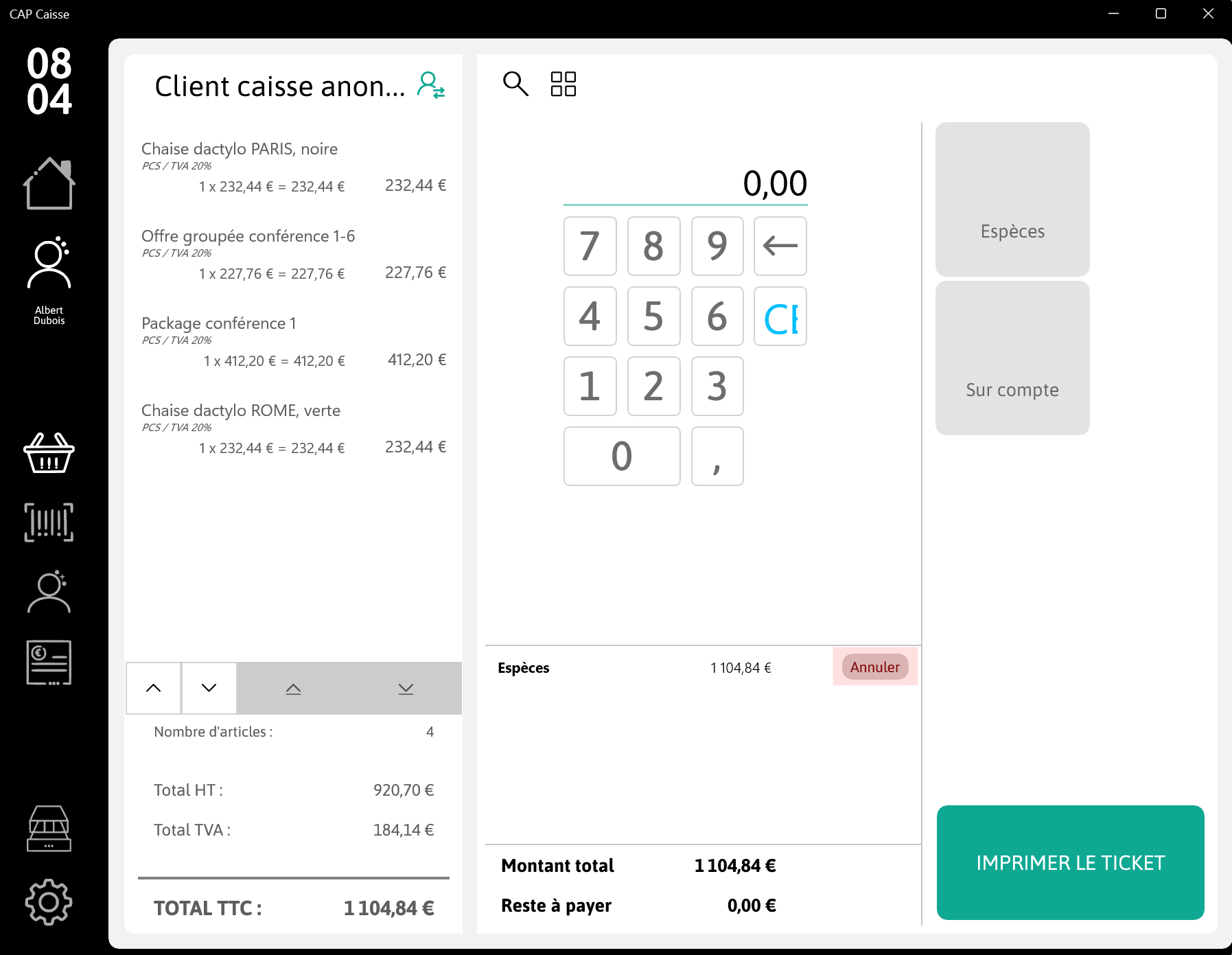Jump to list top with gray up arrow

[x=293, y=689]
